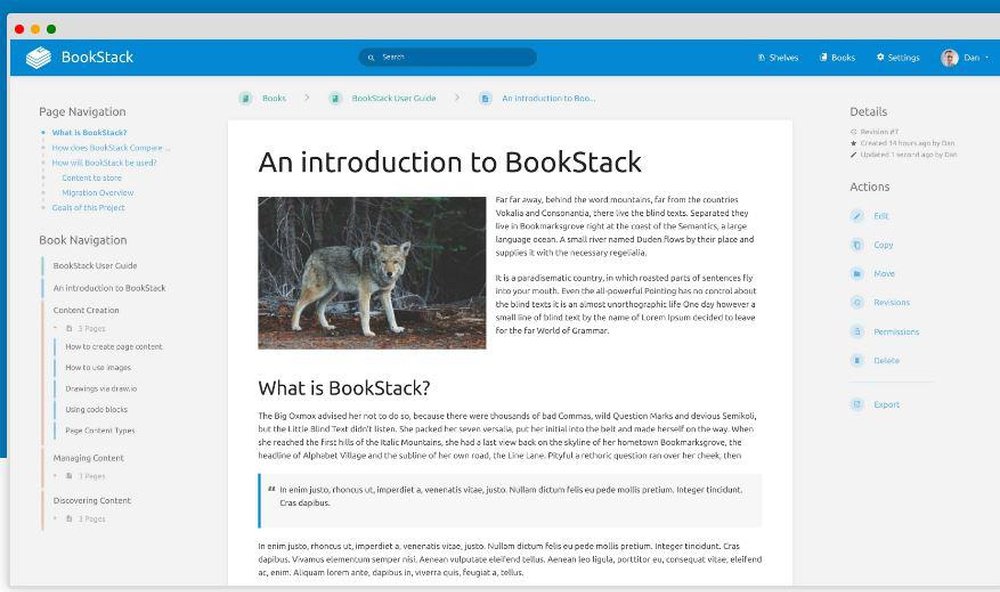
Task: Click Updated 1 second ago by Dan
Action: [x=909, y=155]
